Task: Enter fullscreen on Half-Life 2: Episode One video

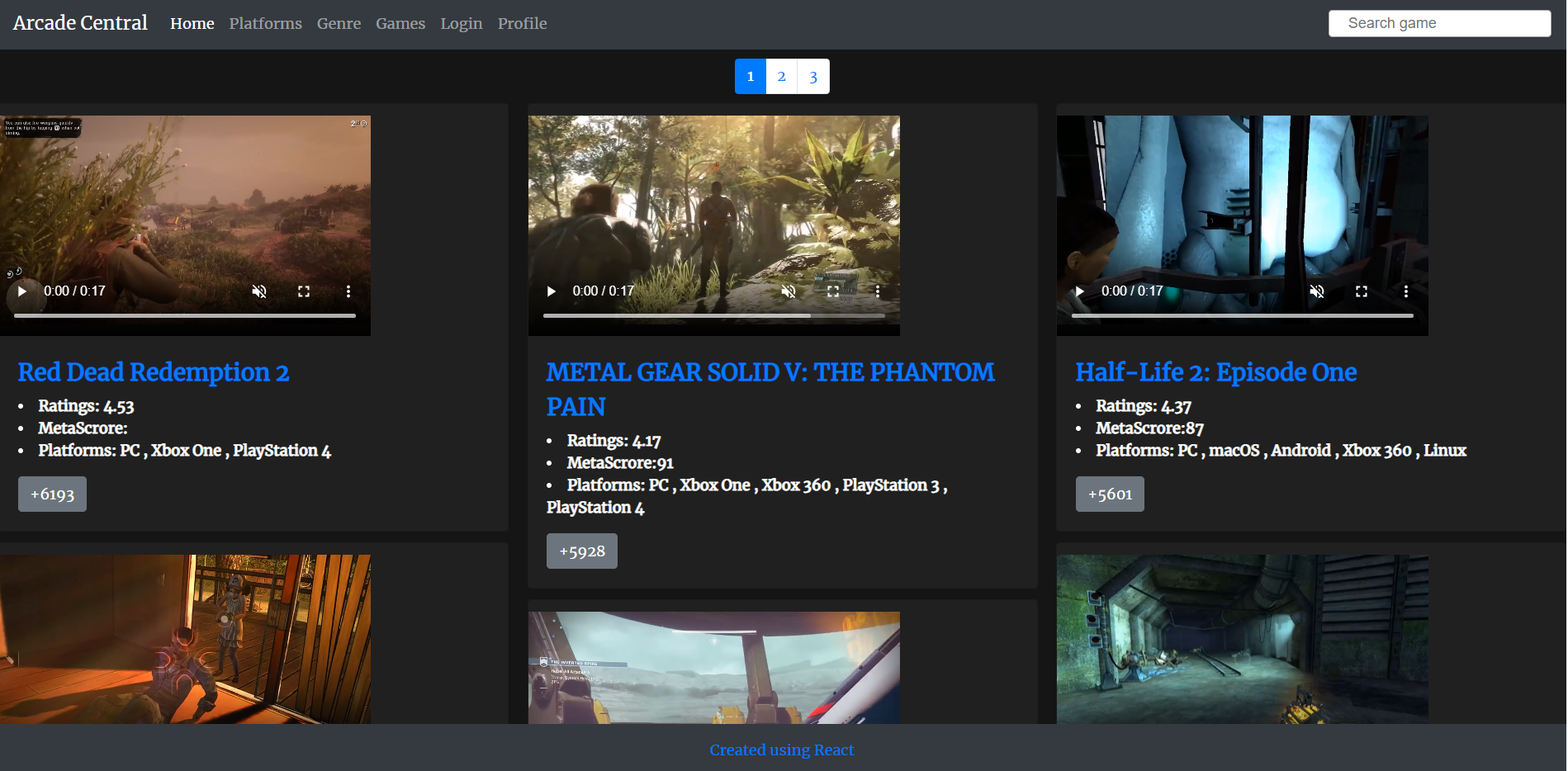Action: coord(1362,291)
